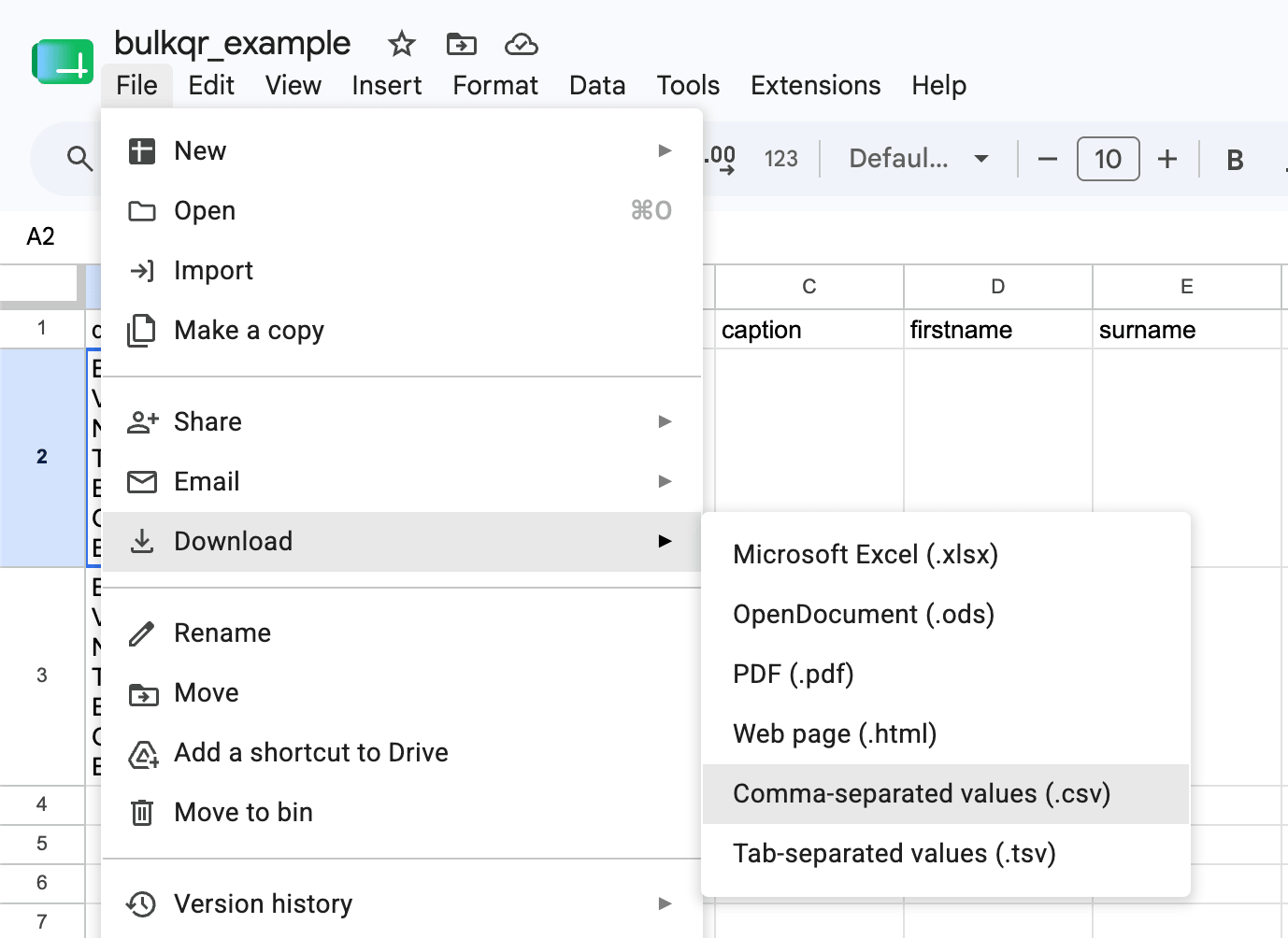
Task: Click the caption cell
Action: (x=809, y=330)
